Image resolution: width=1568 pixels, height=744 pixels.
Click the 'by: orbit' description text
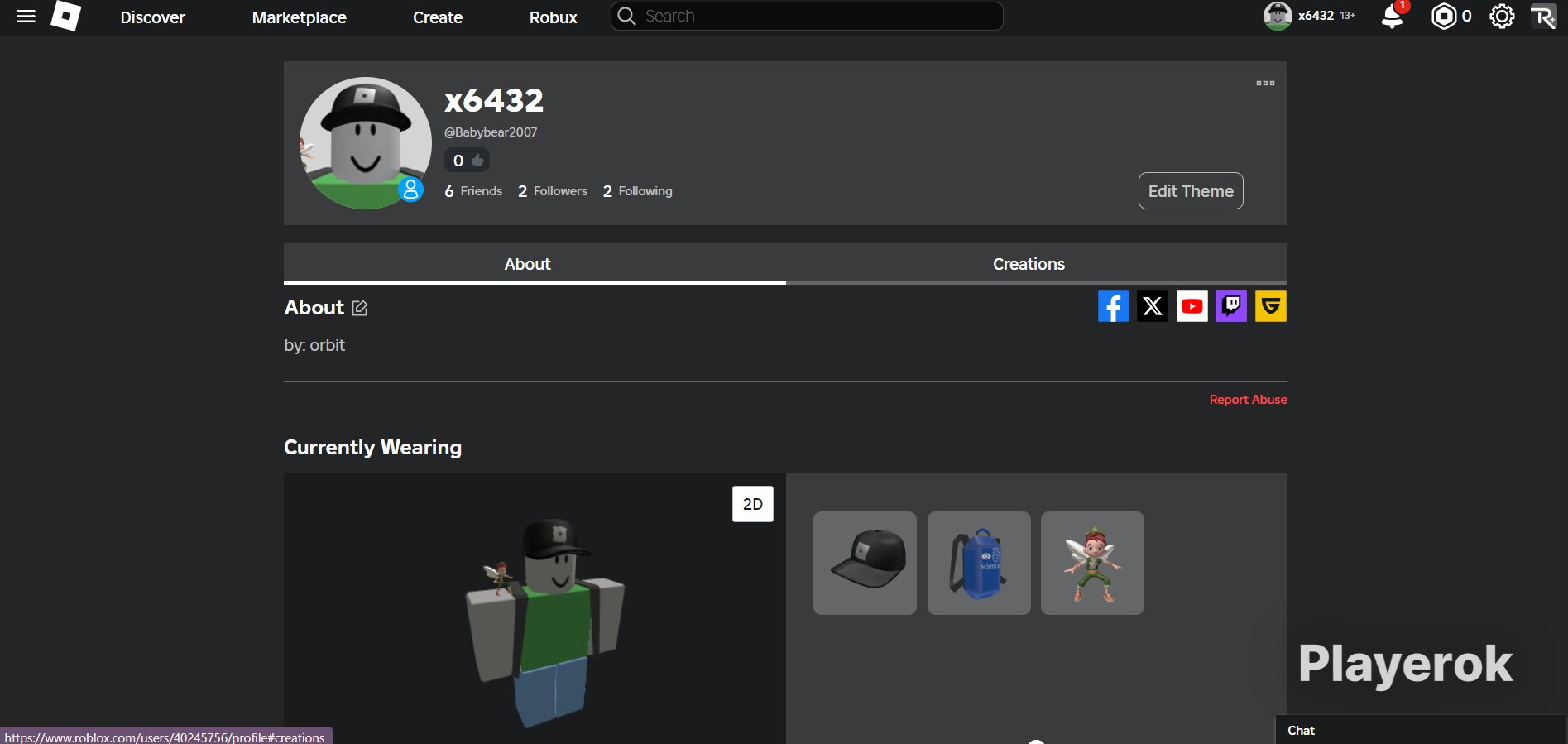(314, 345)
